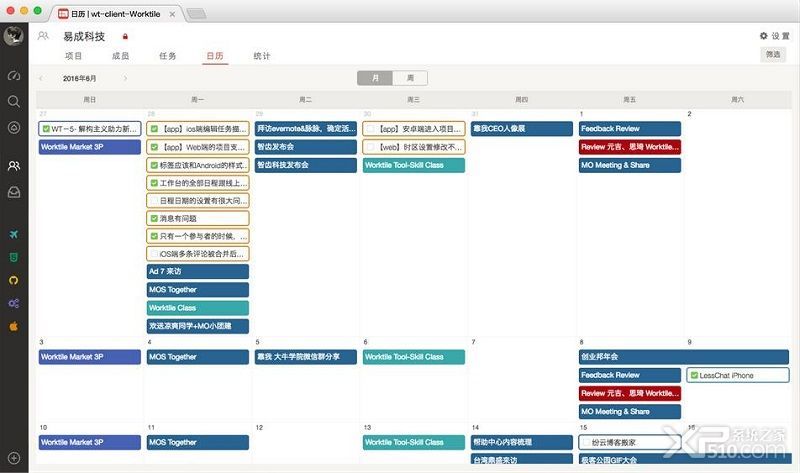Select the 日历 calendar tab
Image resolution: width=800 pixels, height=473 pixels.
[215, 56]
